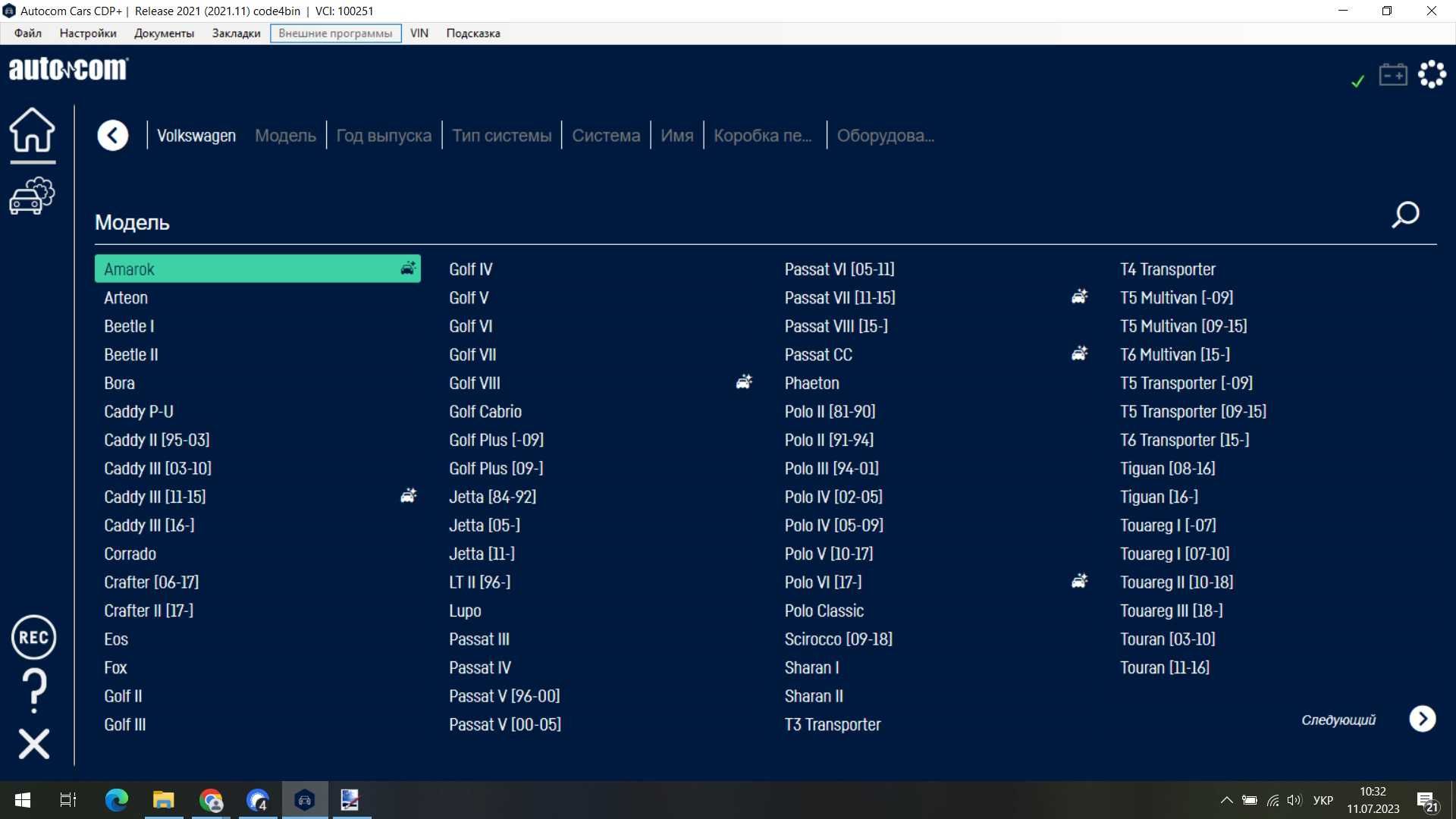Viewport: 1456px width, 819px height.
Task: Select Touareg III [18-]
Action: coord(1172,610)
